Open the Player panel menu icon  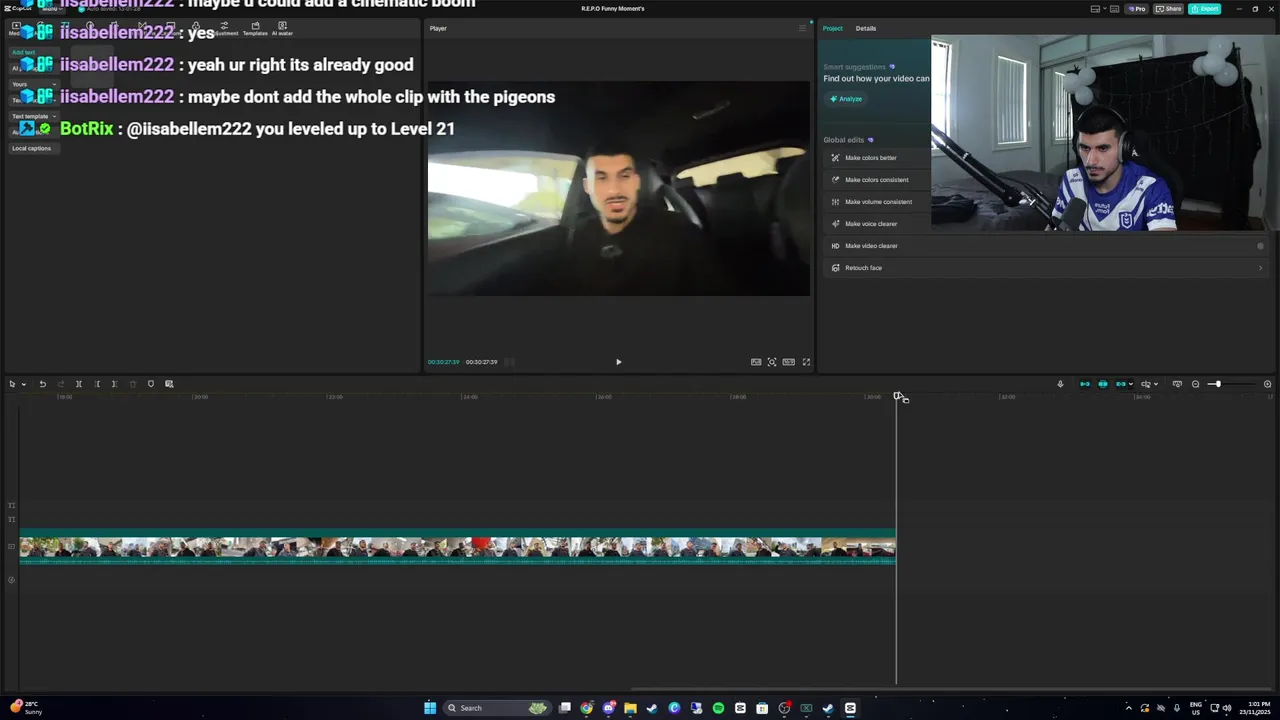[x=802, y=28]
